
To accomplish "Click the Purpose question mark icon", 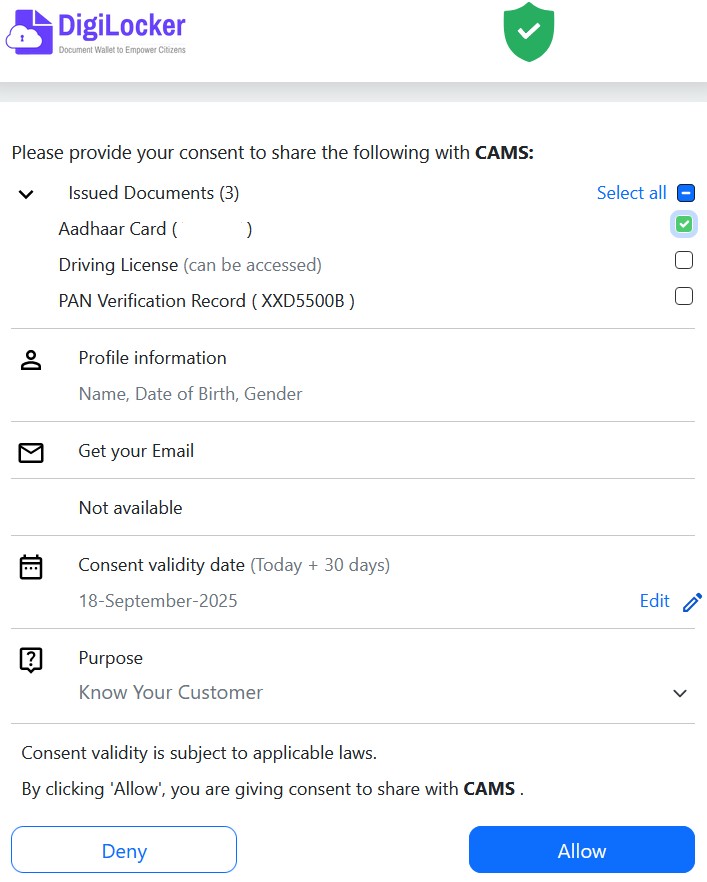I will (x=31, y=660).
